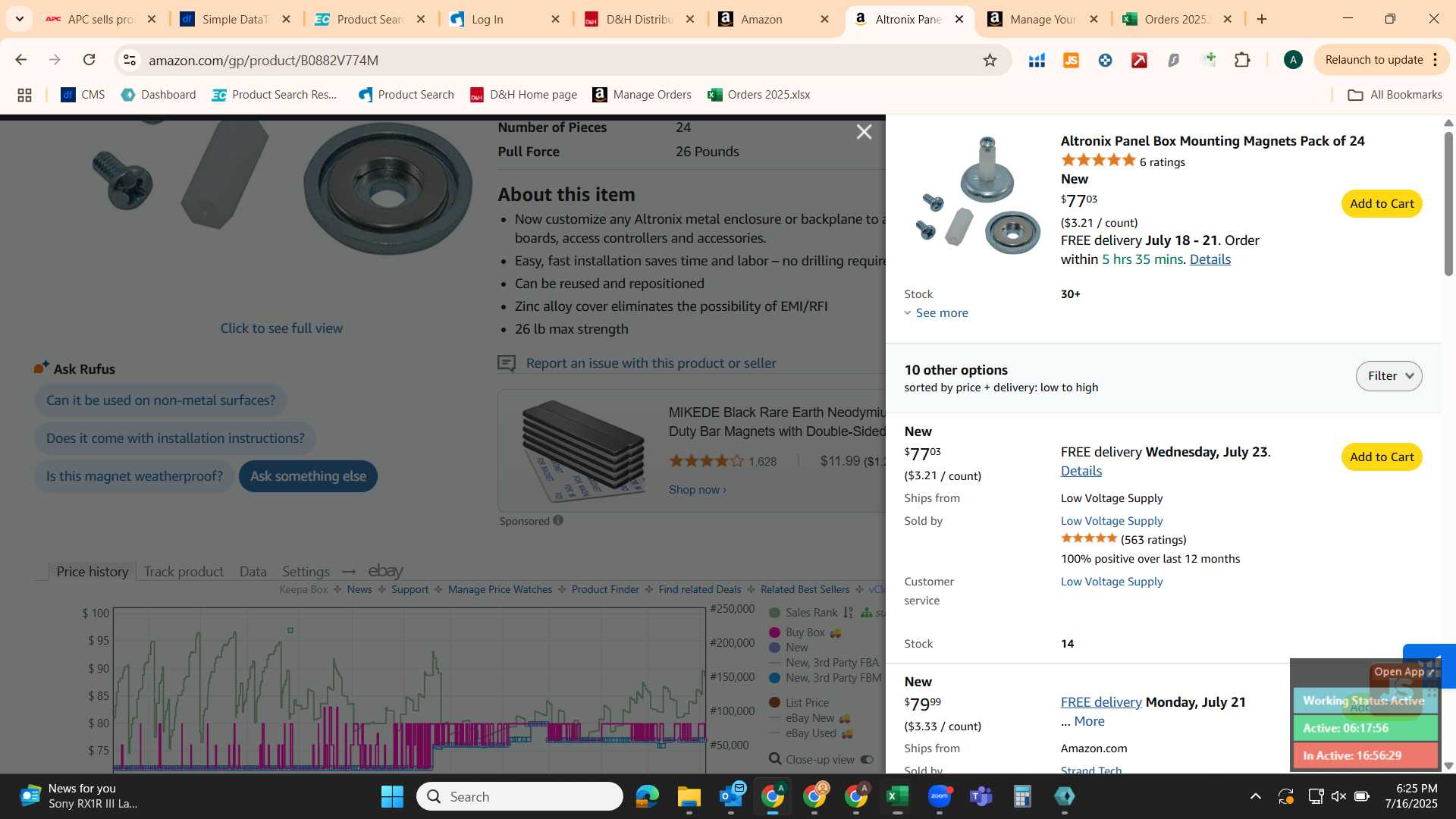Switch to the Log In tab
The width and height of the screenshot is (1456, 819).
point(504,19)
